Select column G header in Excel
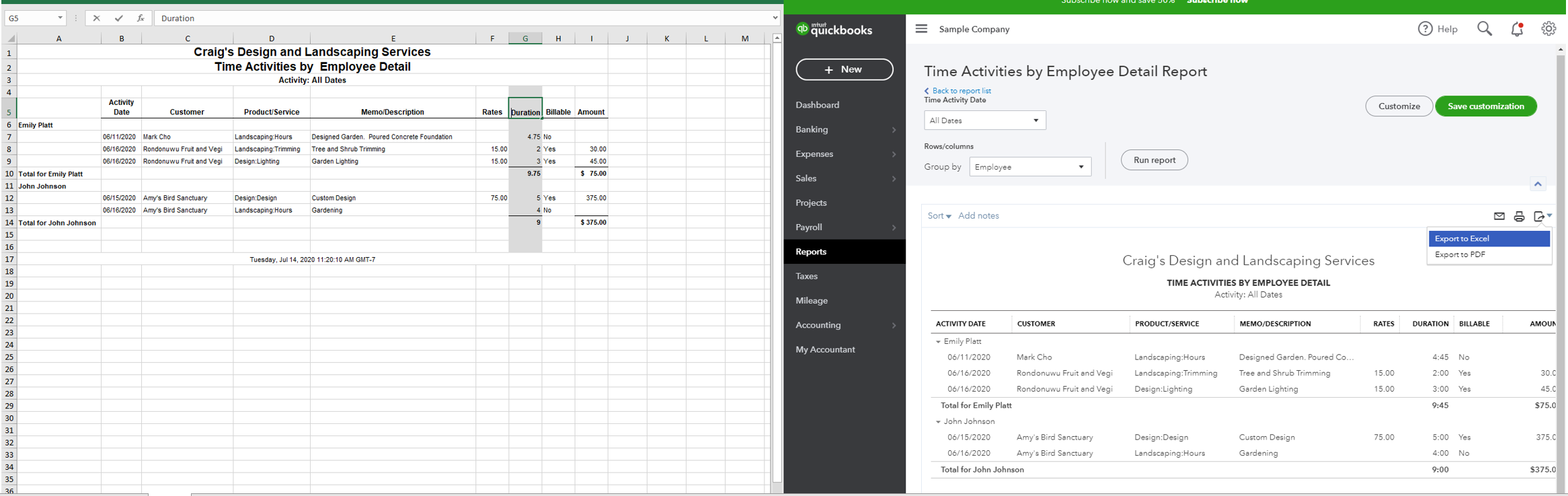 (525, 38)
